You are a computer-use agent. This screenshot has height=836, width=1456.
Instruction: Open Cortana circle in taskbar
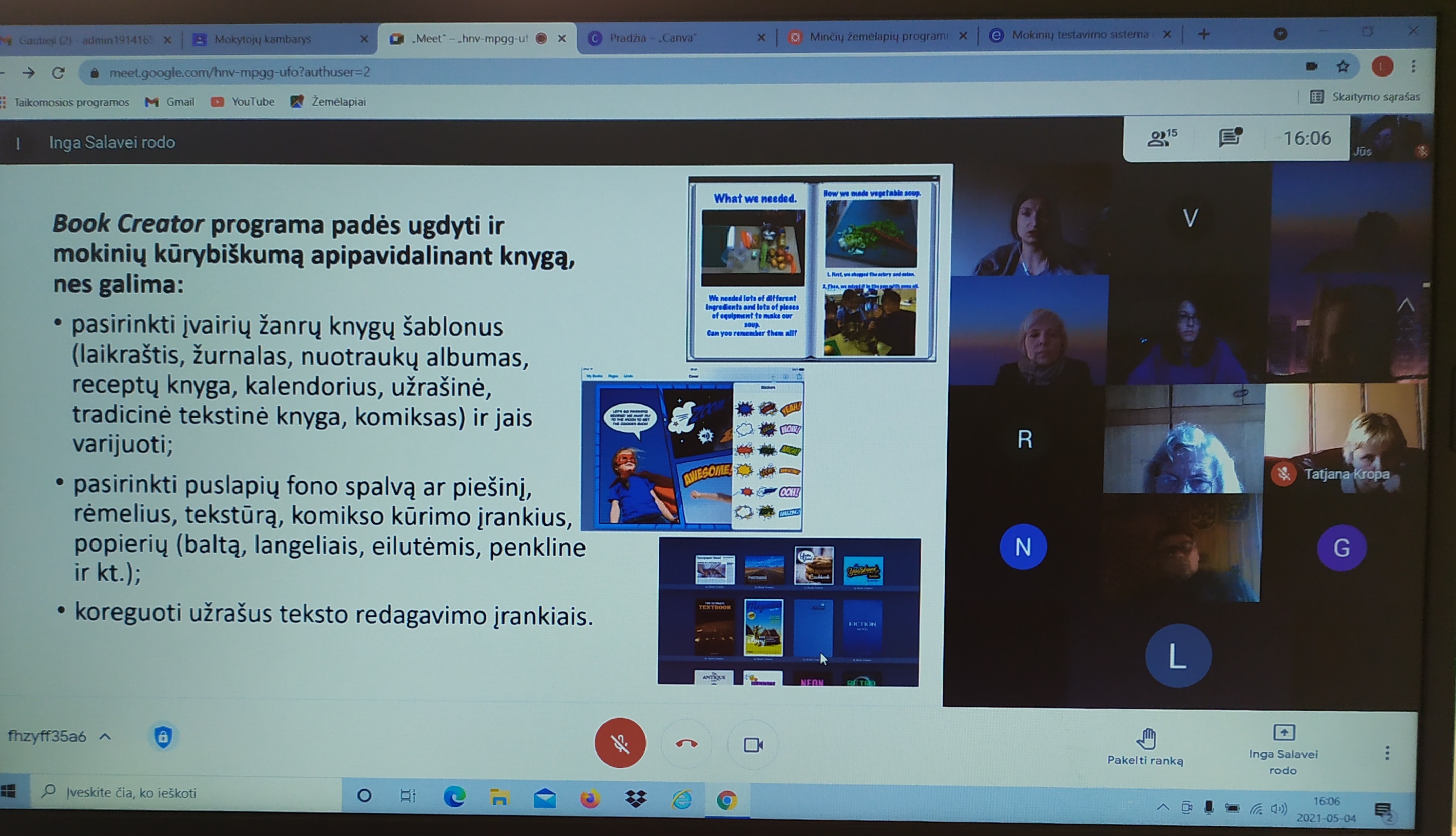coord(364,796)
